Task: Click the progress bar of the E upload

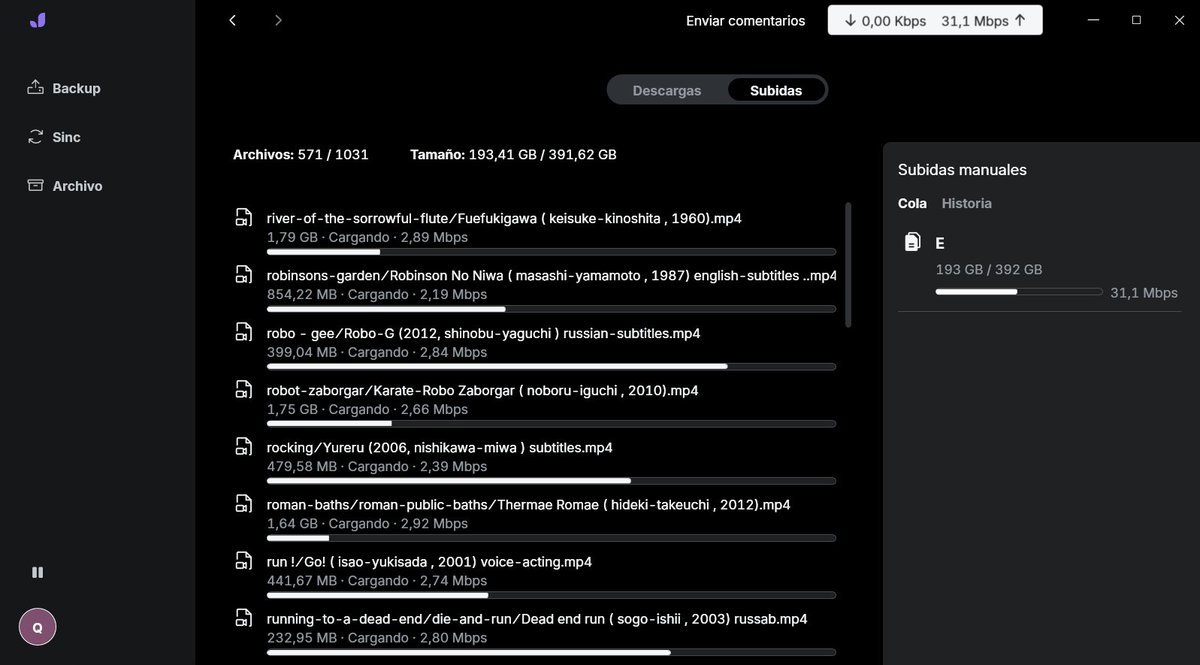Action: click(x=1018, y=292)
